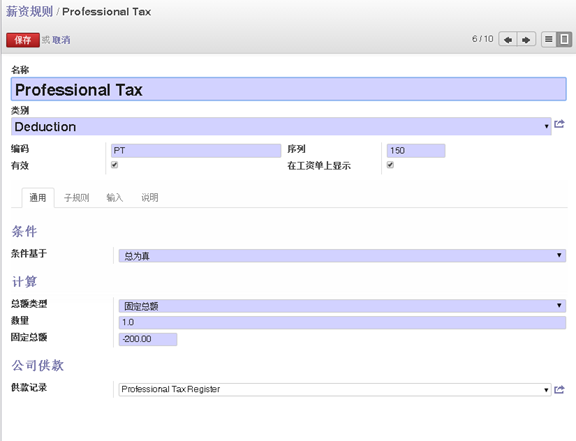Image resolution: width=576 pixels, height=441 pixels.
Task: Toggle 在工资单上显示 checkbox
Action: coord(390,165)
